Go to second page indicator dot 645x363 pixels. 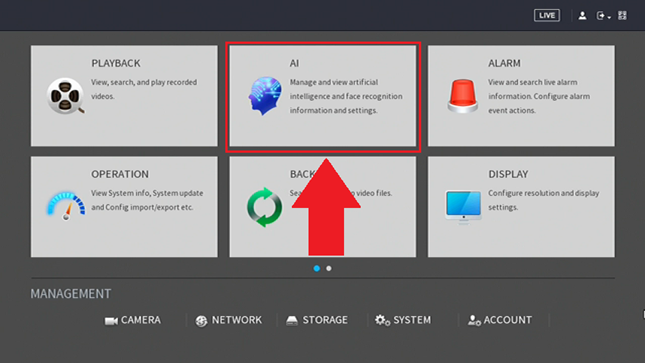(x=329, y=268)
